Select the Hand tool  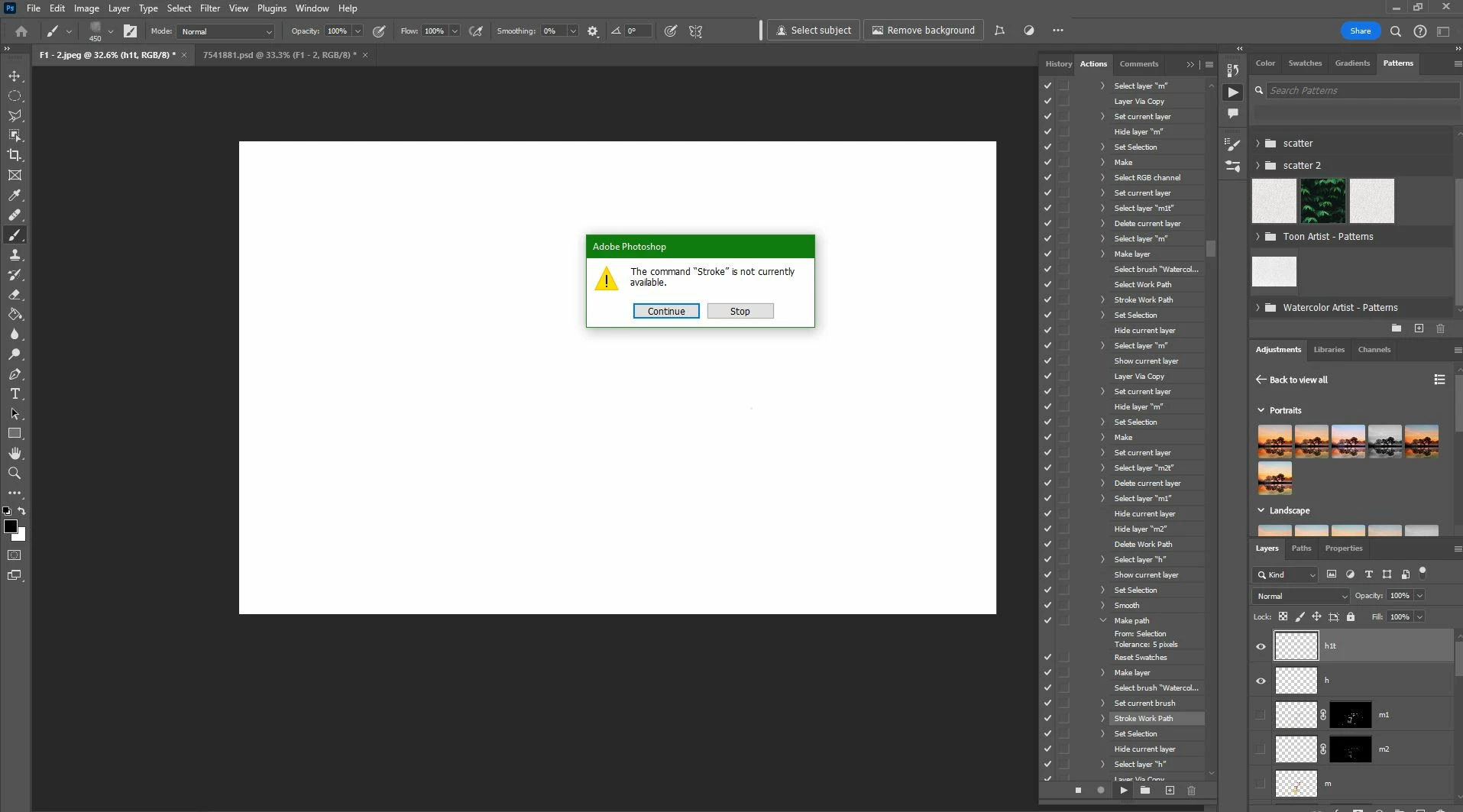click(x=15, y=454)
